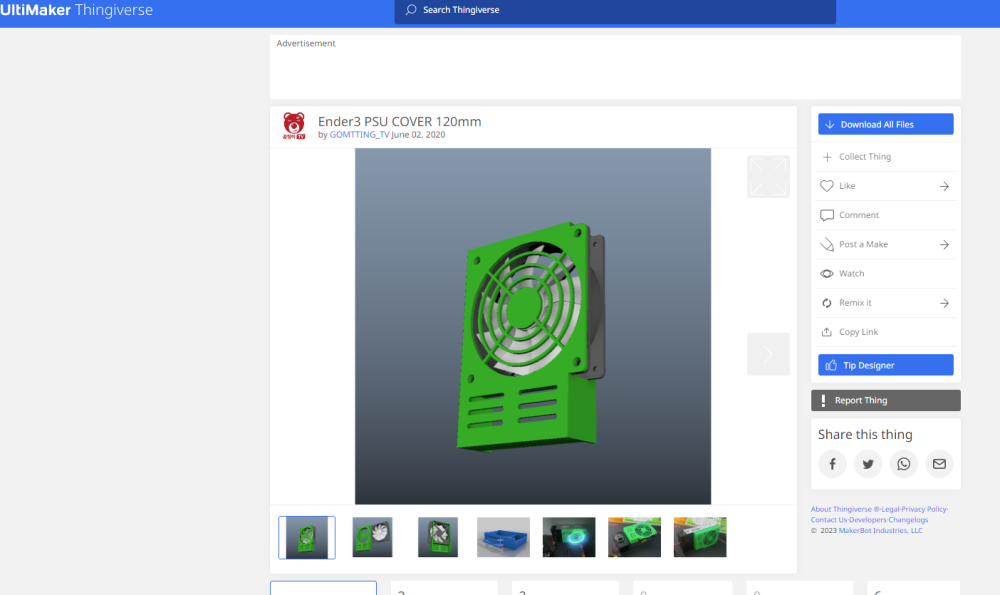The height and width of the screenshot is (595, 1000).
Task: Select third thumbnail showing fan back view
Action: pyautogui.click(x=438, y=537)
